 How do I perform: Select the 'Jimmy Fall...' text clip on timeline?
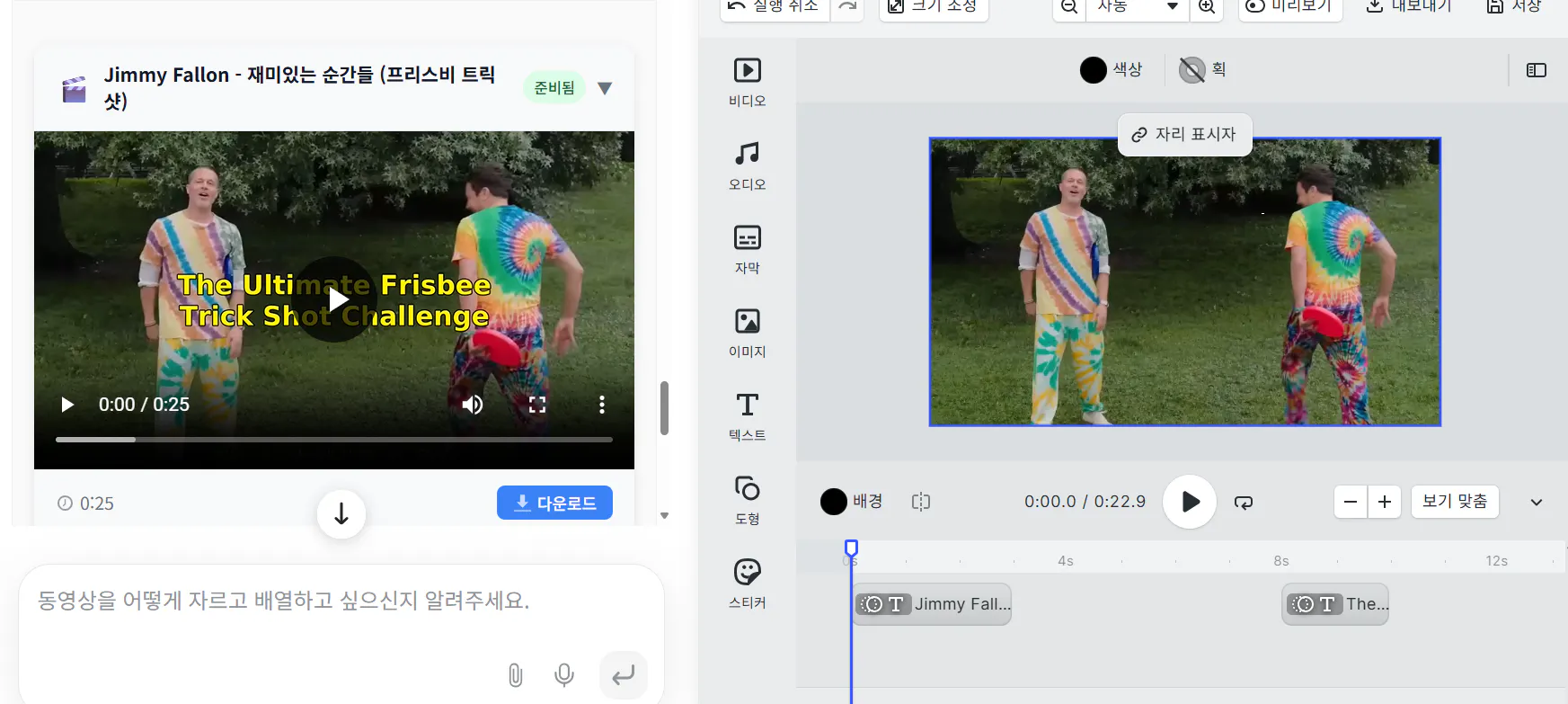(933, 604)
